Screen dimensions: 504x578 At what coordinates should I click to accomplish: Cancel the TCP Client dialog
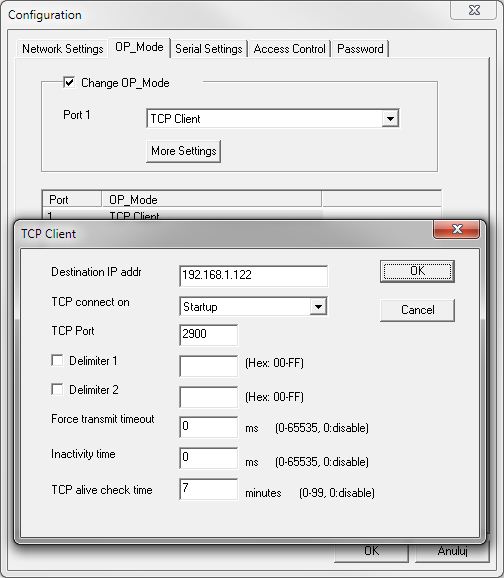click(417, 310)
